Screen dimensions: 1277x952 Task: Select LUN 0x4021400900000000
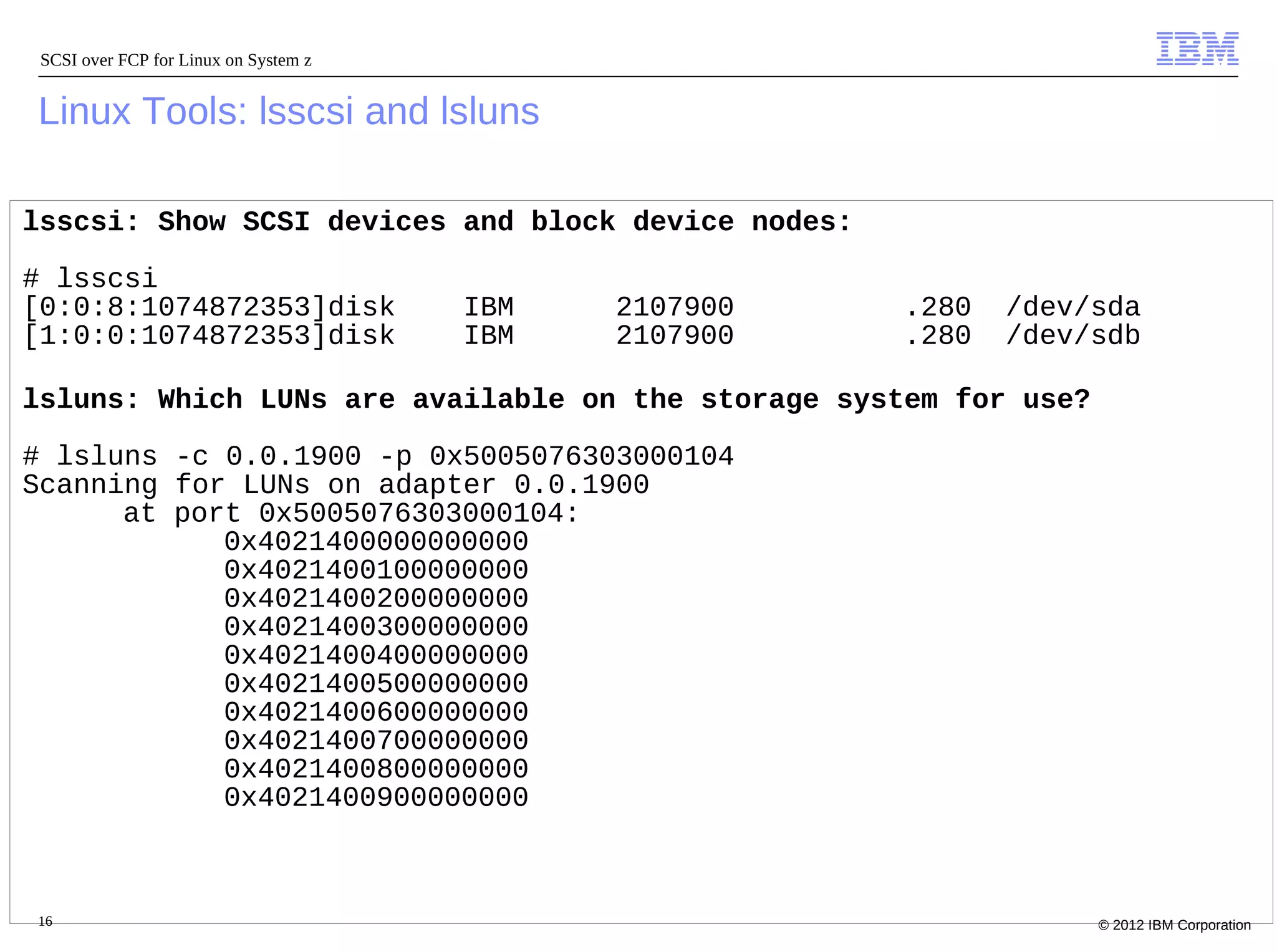coord(377,798)
